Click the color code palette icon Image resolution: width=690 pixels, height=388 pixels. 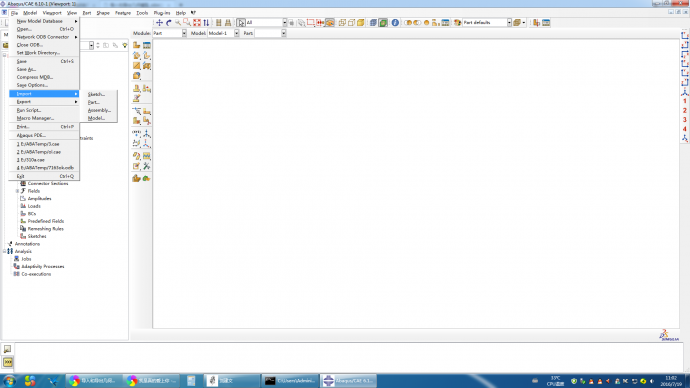[457, 22]
